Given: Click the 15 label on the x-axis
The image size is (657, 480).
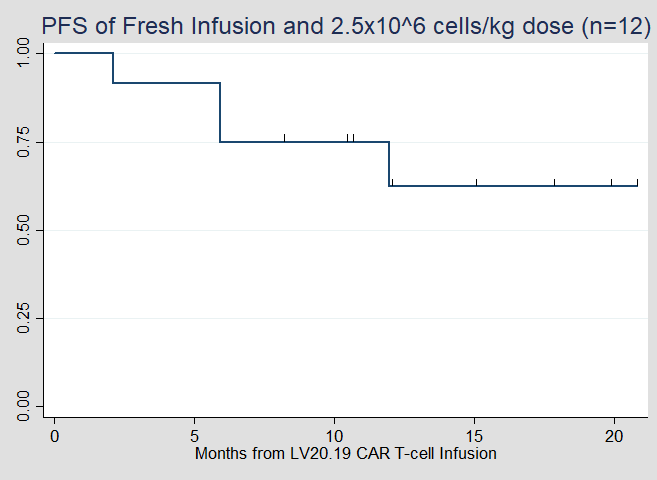Looking at the screenshot, I should (x=474, y=437).
